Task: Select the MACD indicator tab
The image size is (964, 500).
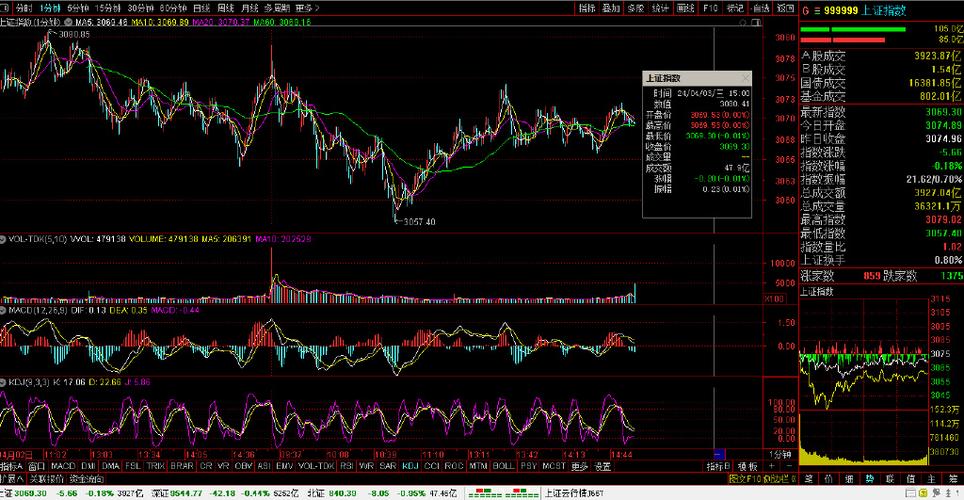Action: pos(64,467)
